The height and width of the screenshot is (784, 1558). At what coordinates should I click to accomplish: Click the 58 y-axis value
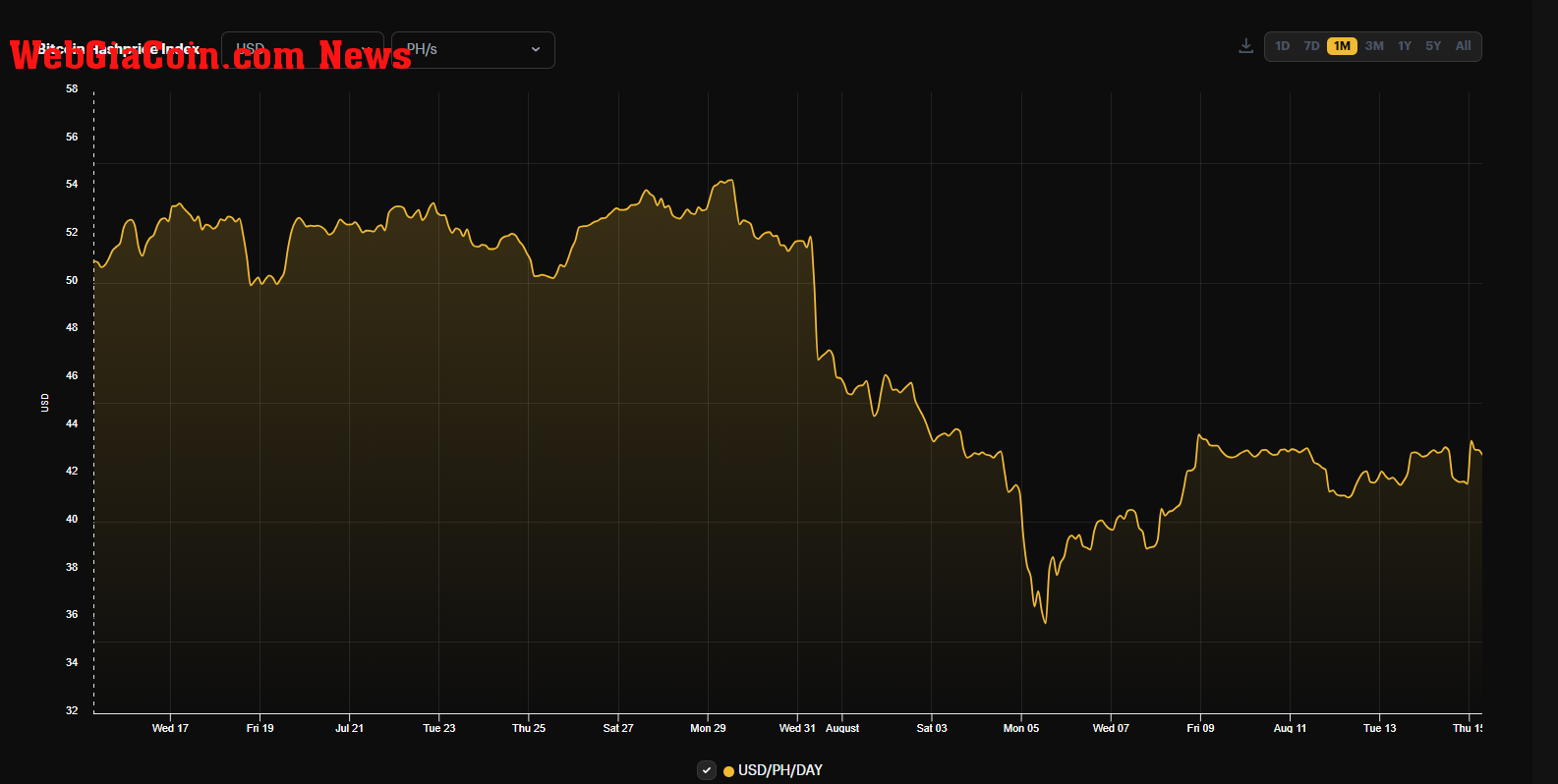[72, 88]
